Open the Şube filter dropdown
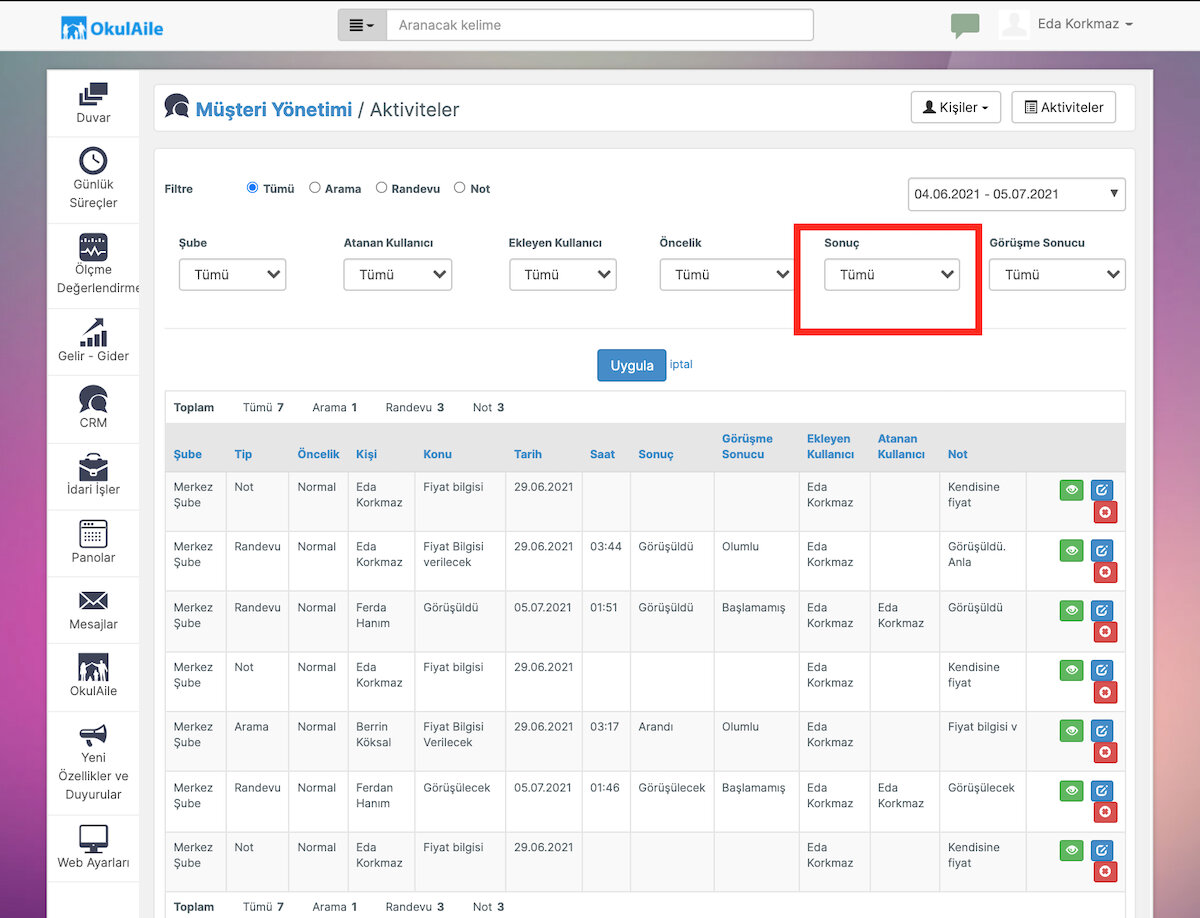1200x918 pixels. [x=232, y=275]
